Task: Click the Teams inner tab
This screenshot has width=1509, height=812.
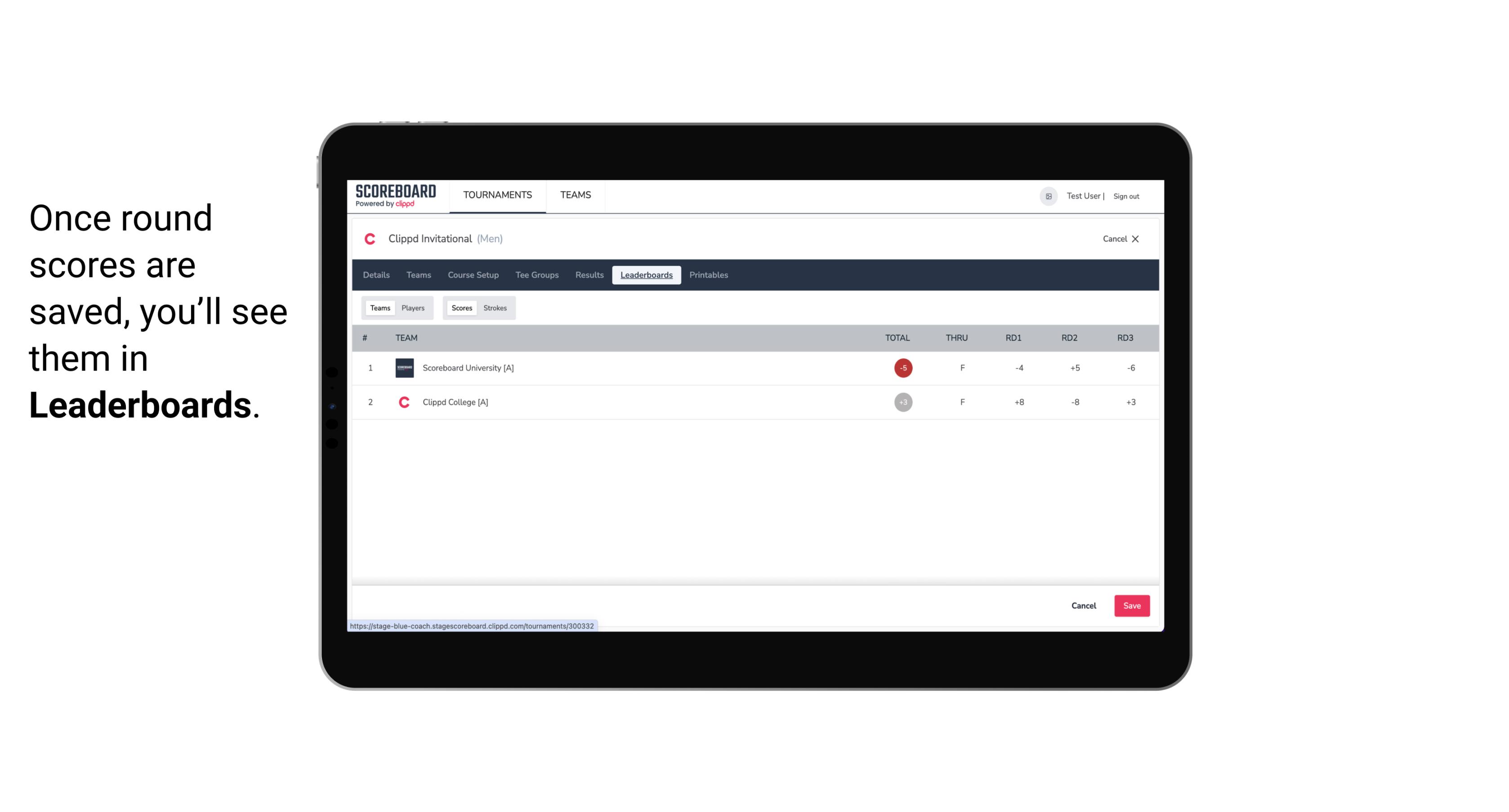Action: click(x=378, y=308)
